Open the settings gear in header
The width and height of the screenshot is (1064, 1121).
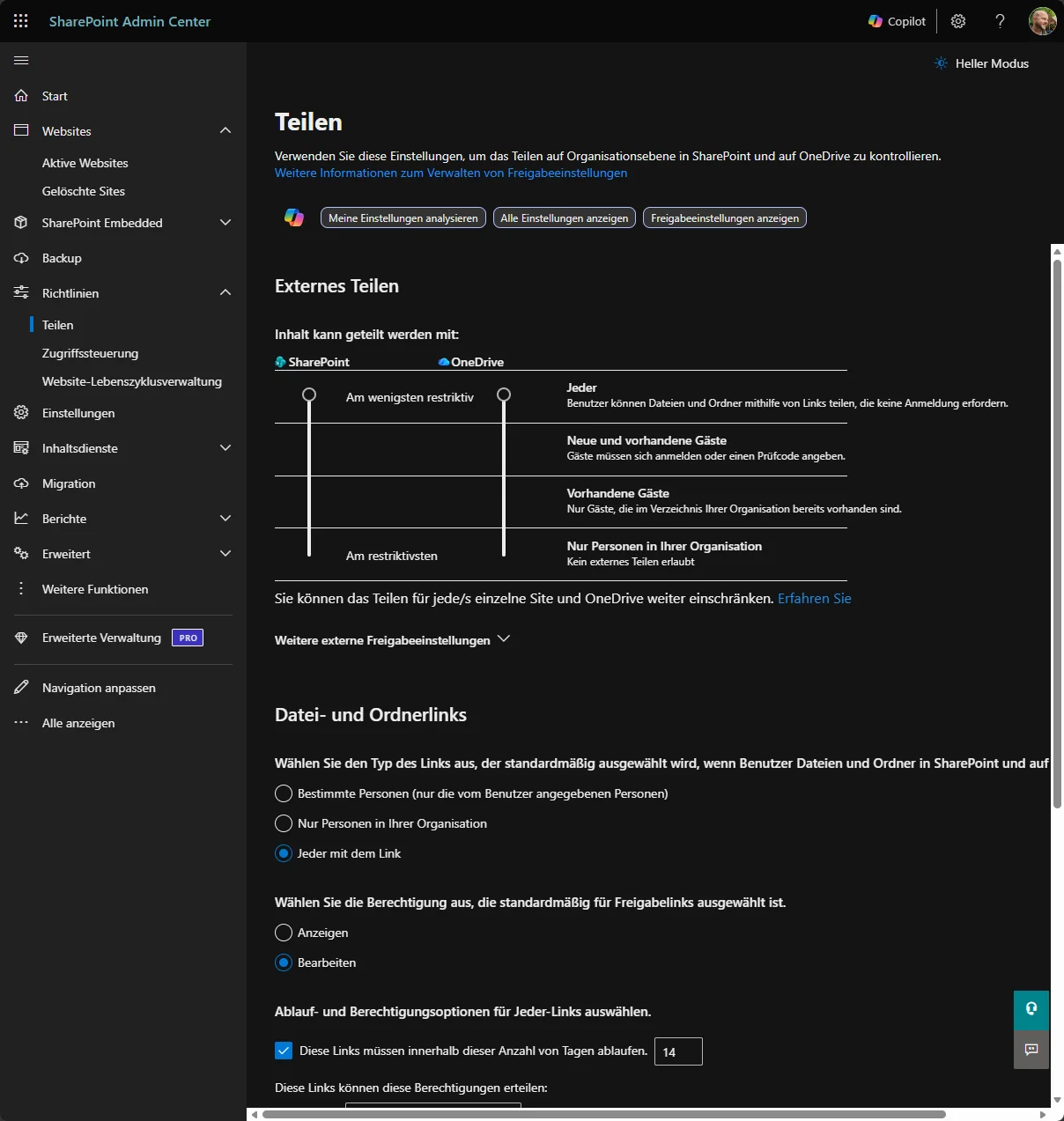pos(958,21)
